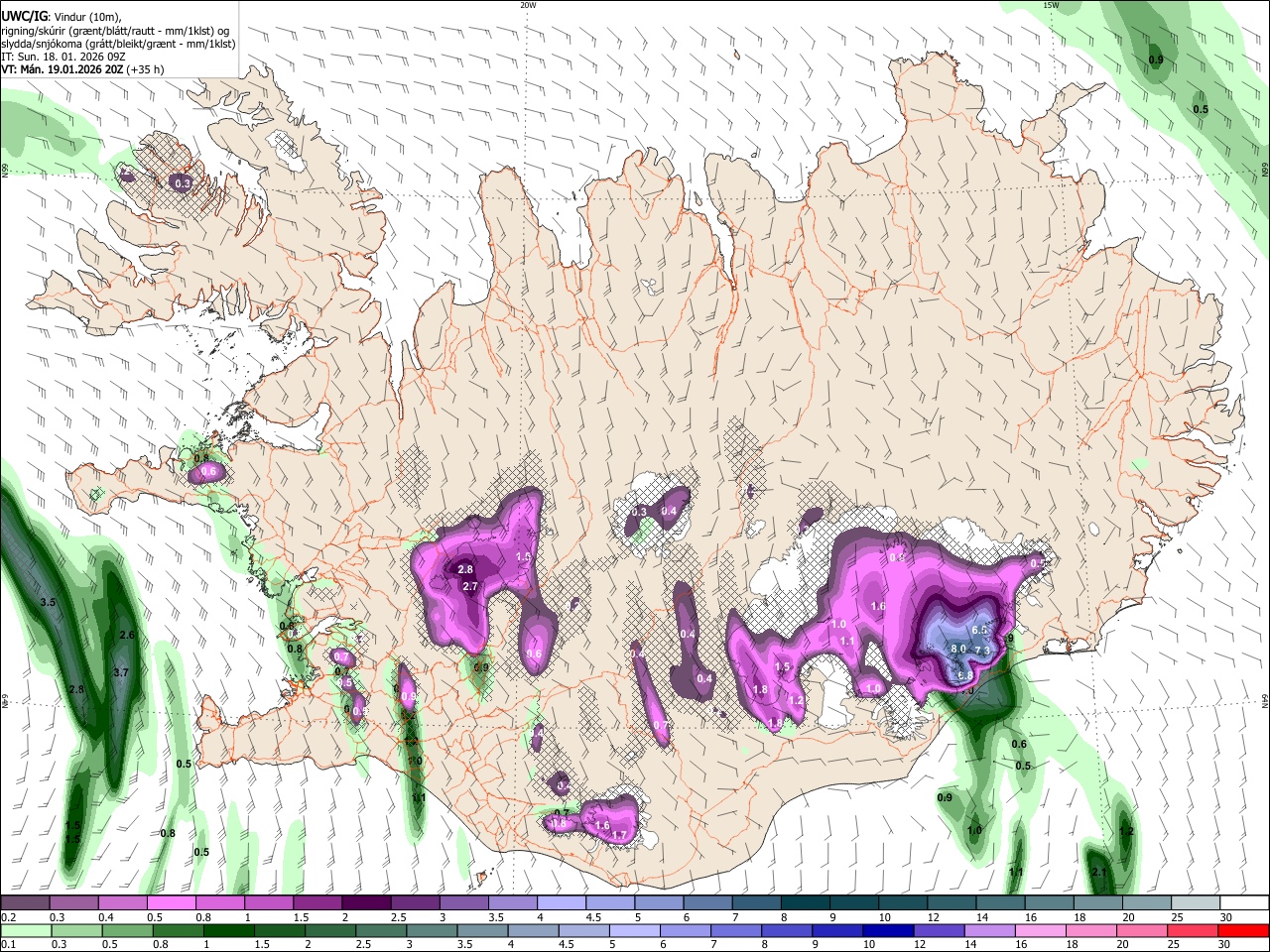Pick the light lavender 4 swatch on the snow scale

coord(560,903)
